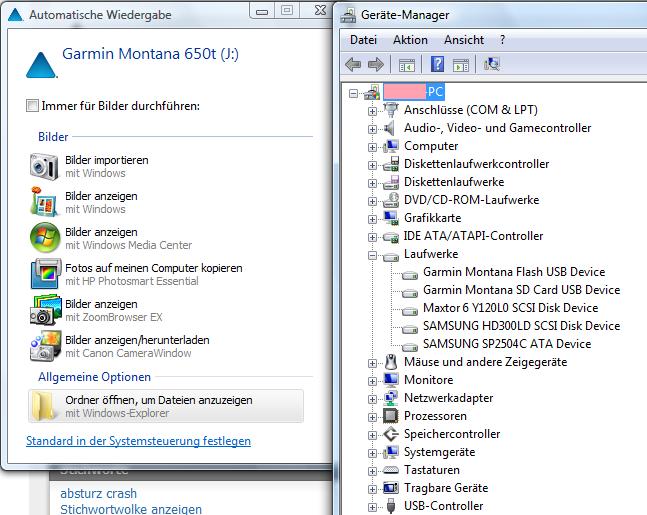647x515 pixels.
Task: Choose 'Bilder importieren mit Windows'
Action: tap(106, 166)
